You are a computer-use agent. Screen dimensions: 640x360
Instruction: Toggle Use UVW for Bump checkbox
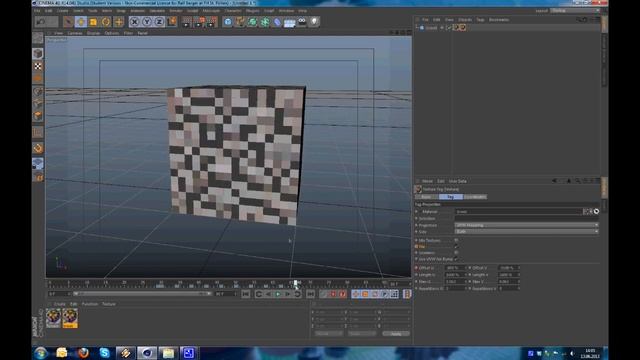click(456, 259)
